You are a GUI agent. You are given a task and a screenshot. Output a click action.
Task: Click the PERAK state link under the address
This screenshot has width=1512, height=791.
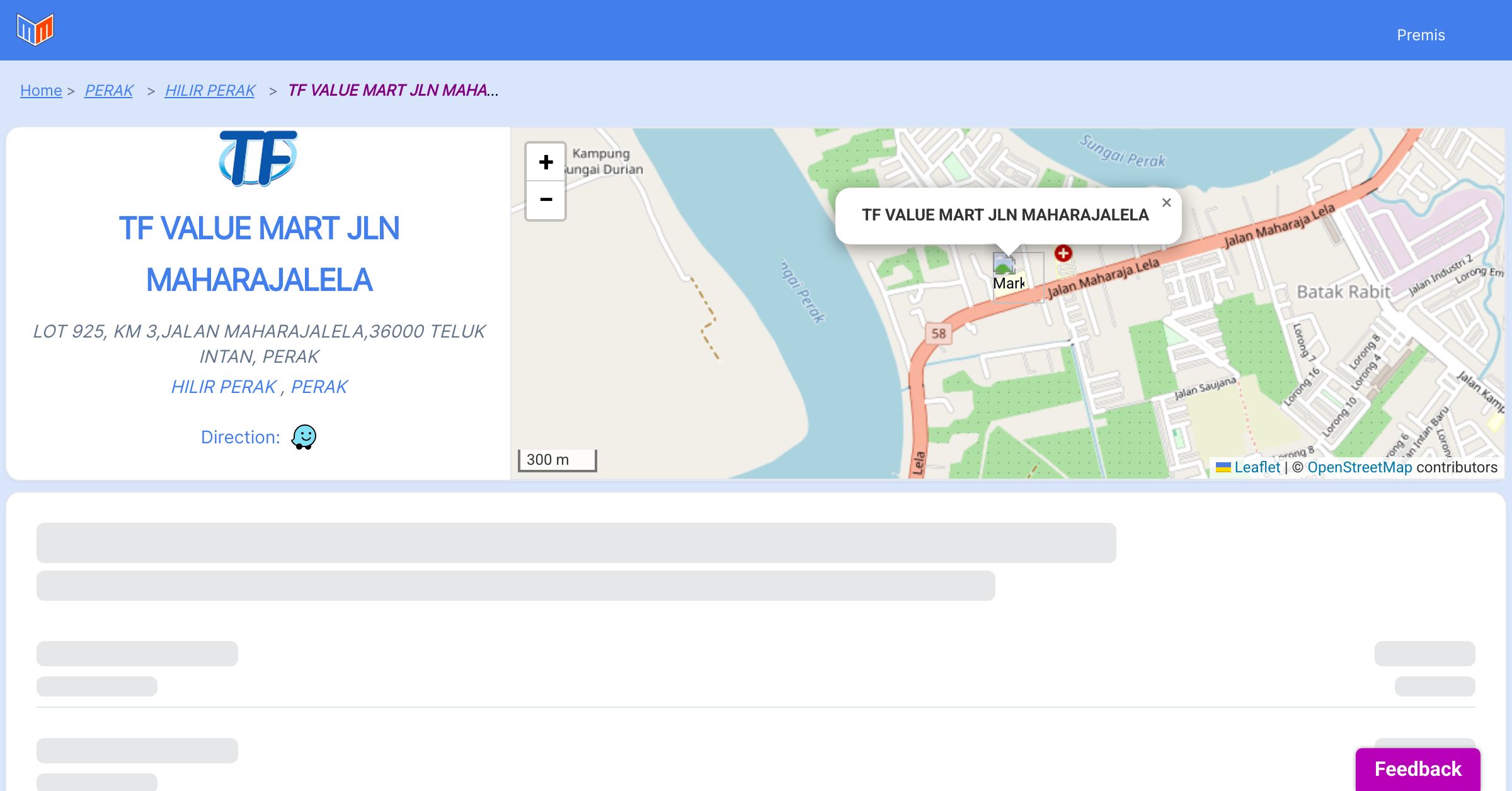click(319, 387)
